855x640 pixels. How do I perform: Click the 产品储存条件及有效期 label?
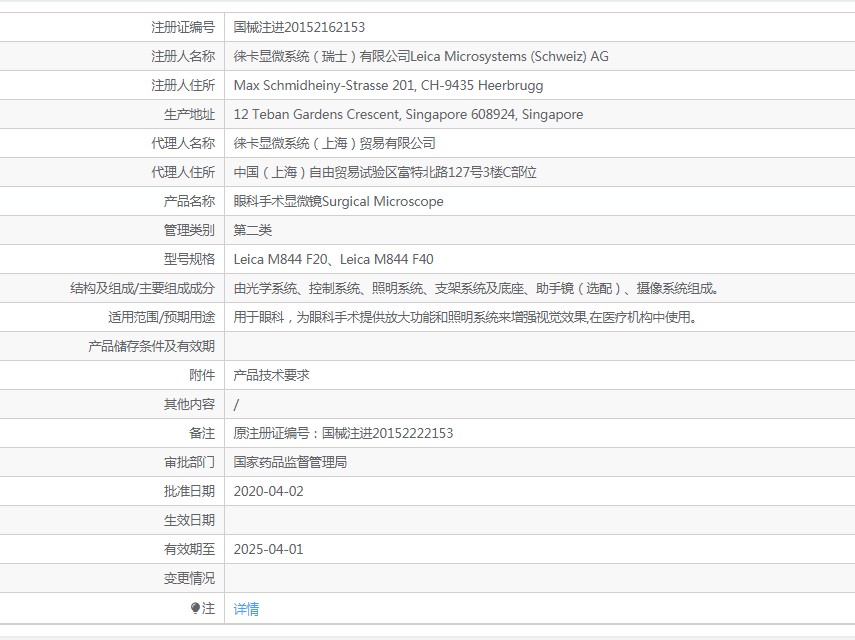152,346
